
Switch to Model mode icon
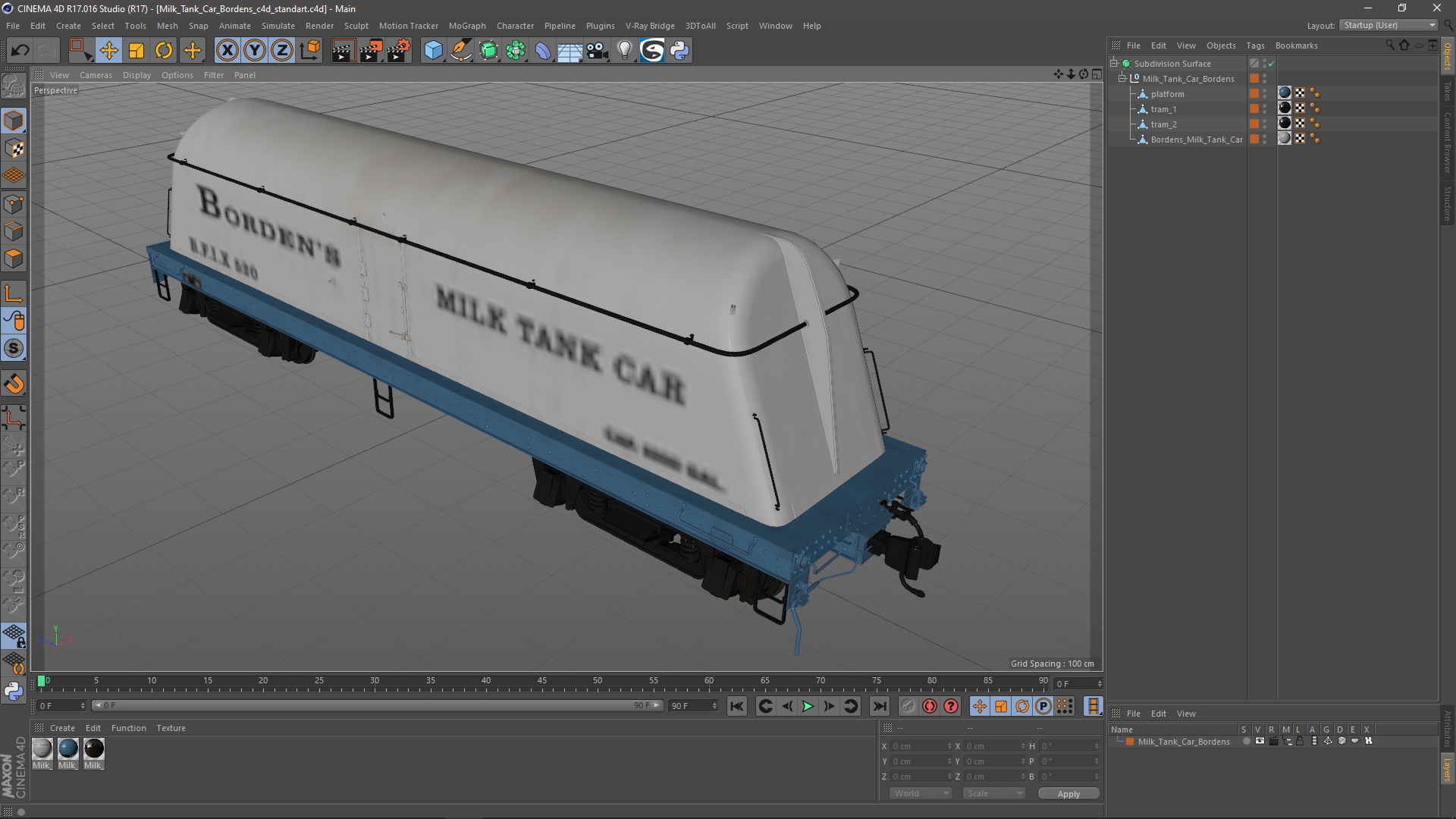14,121
